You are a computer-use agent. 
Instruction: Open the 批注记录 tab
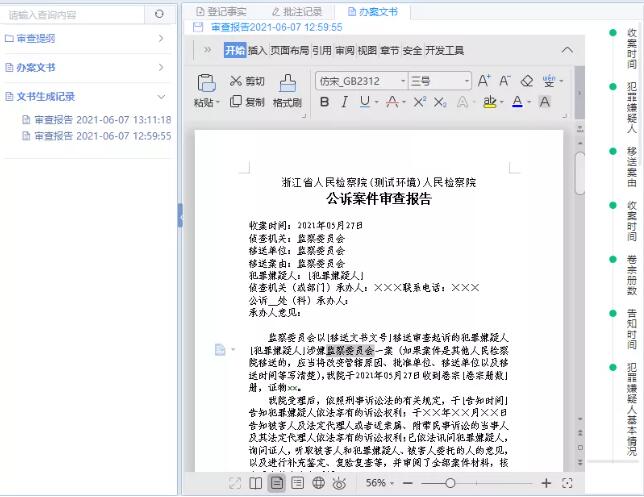(x=297, y=12)
